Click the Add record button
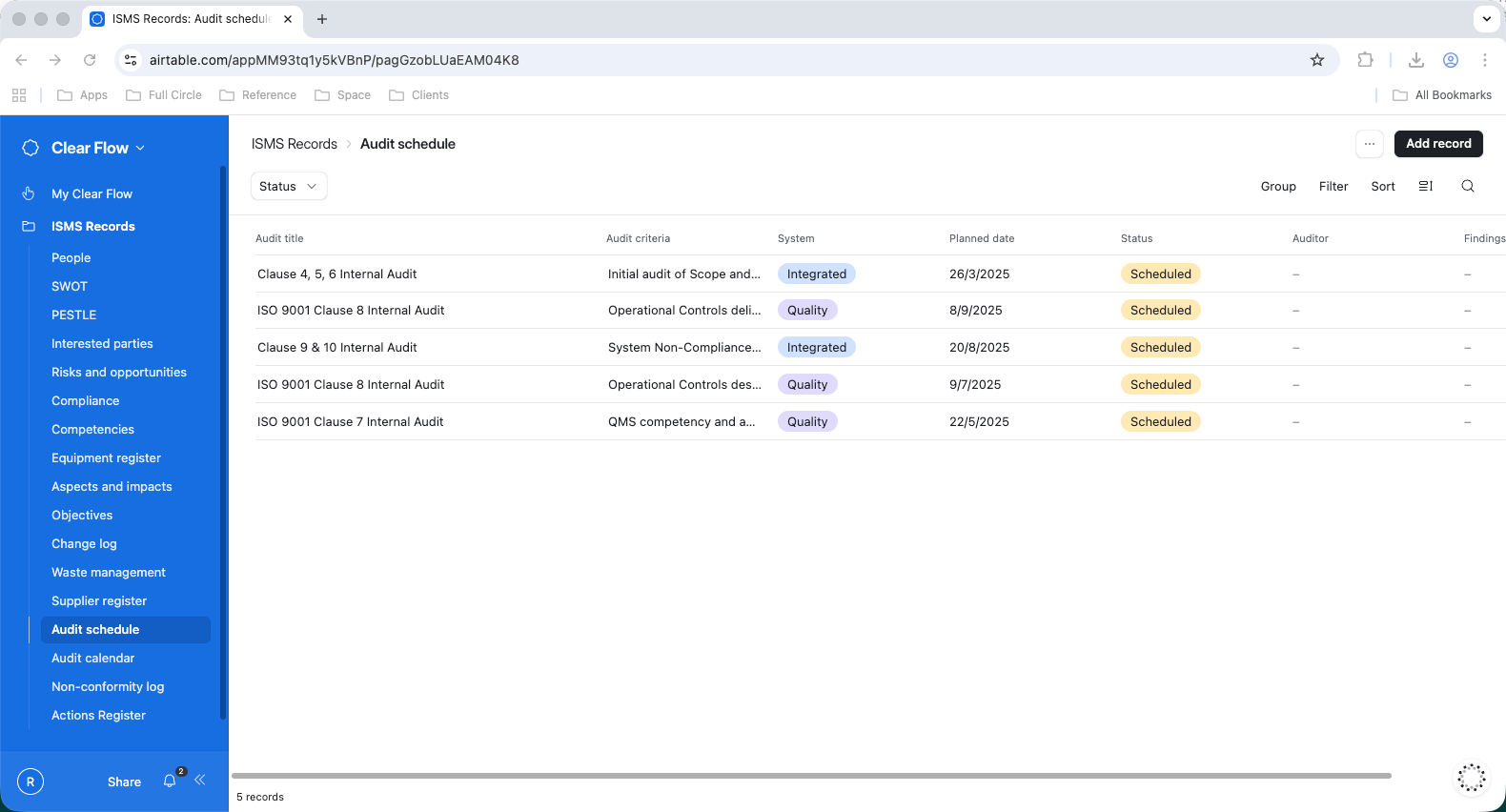 tap(1437, 144)
